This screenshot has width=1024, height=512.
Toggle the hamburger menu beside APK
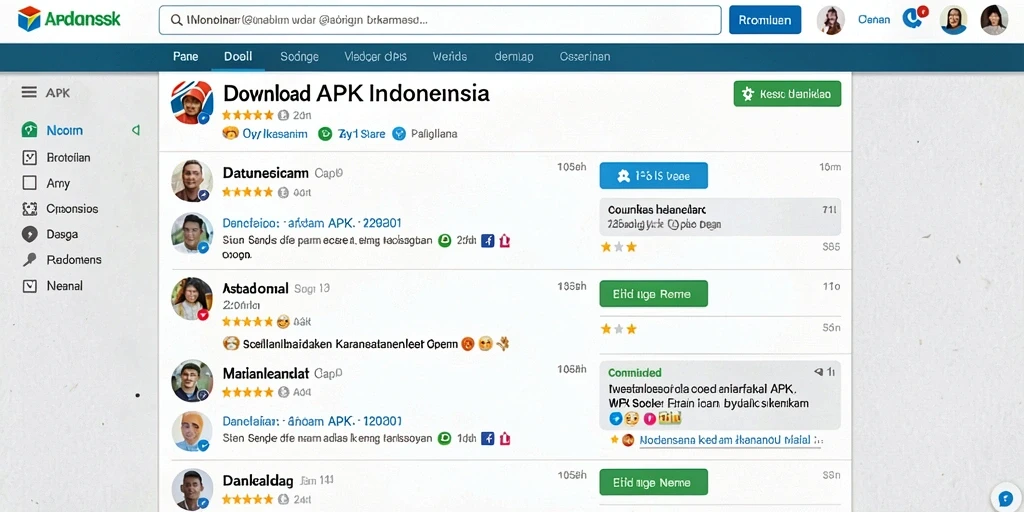tap(29, 93)
